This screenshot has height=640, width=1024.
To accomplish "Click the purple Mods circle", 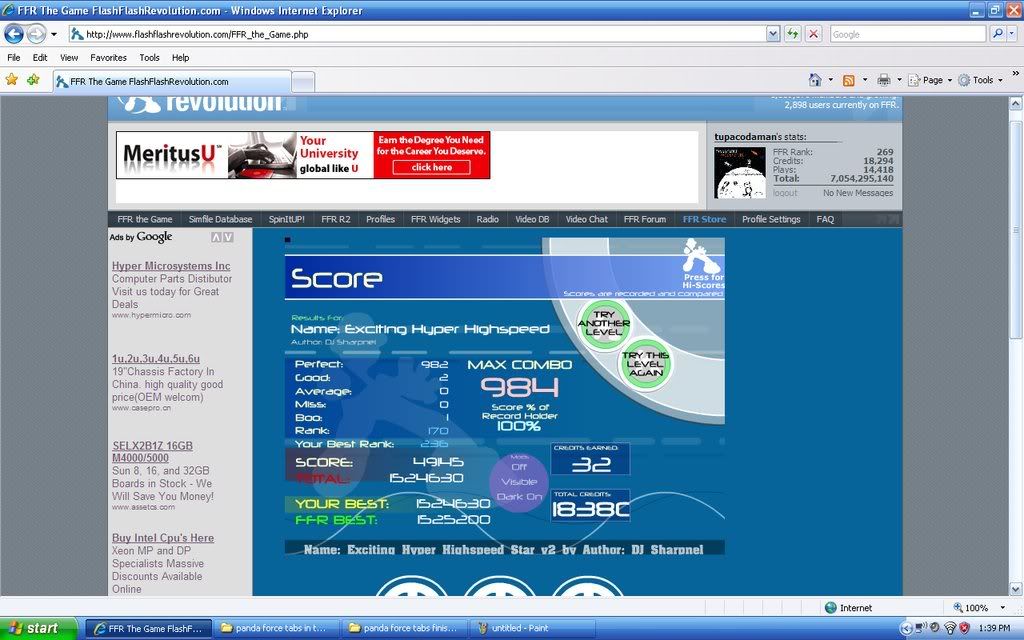I will pyautogui.click(x=518, y=482).
